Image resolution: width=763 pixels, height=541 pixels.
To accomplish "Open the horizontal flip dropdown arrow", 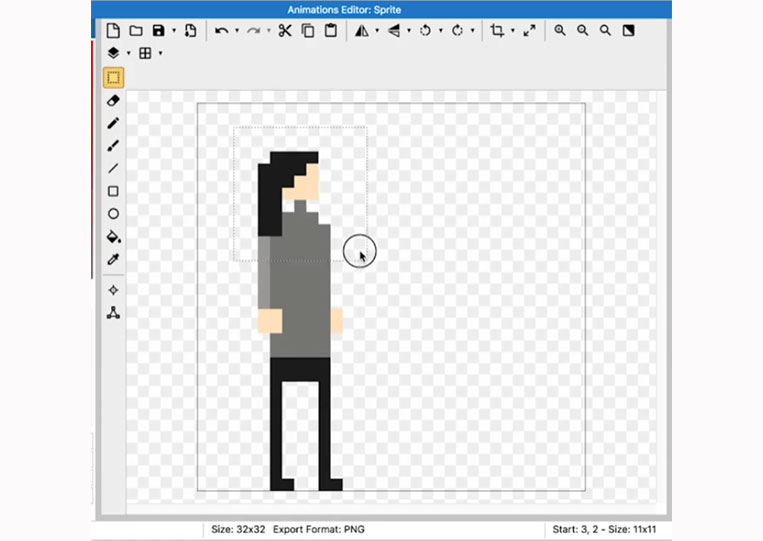I will [x=377, y=31].
